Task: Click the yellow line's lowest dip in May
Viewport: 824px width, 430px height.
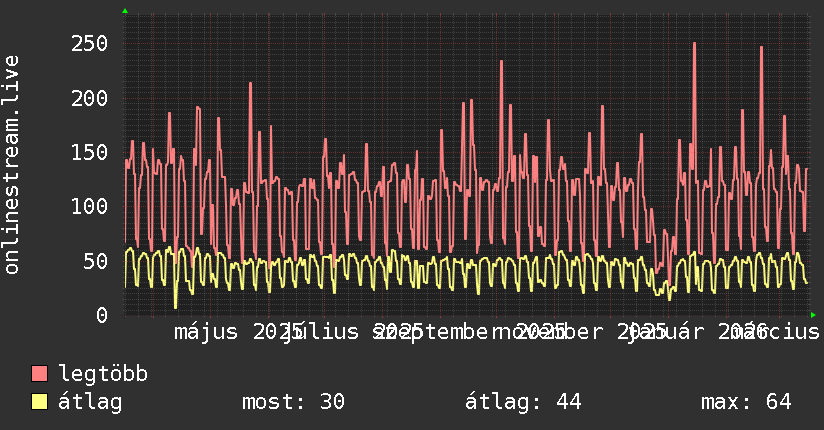Action: (176, 306)
